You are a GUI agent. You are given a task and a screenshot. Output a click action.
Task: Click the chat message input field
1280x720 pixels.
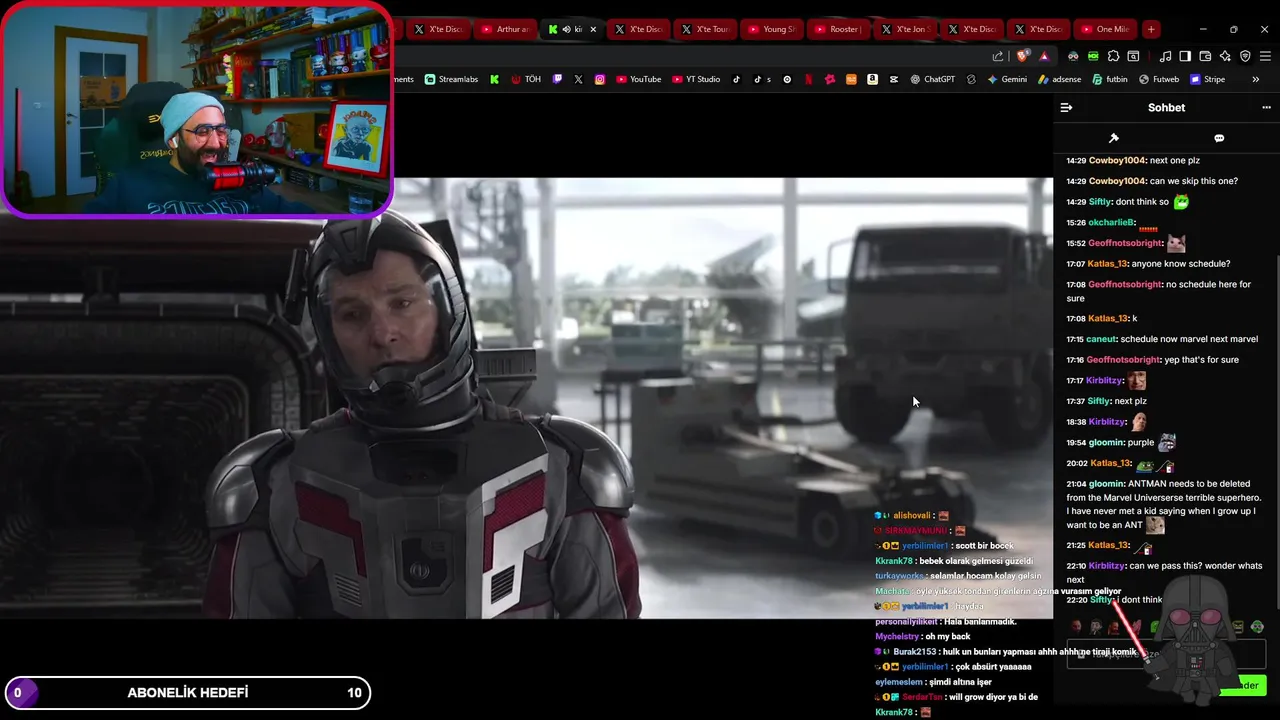click(x=1165, y=654)
